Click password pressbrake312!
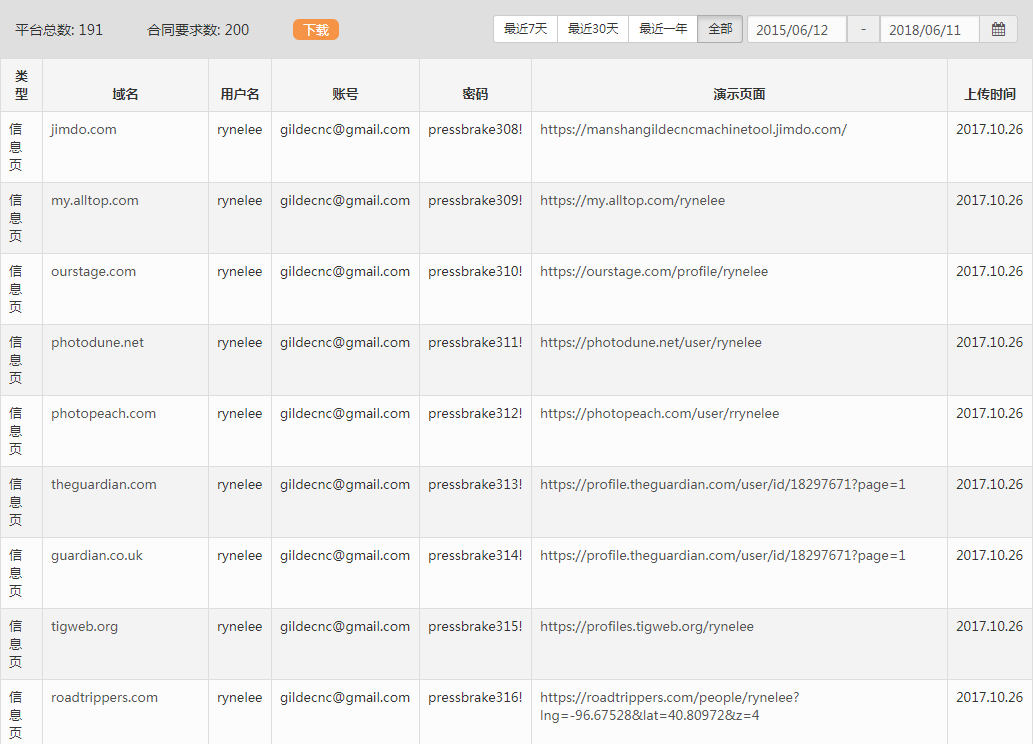Screen dimensions: 1033x744 click(x=475, y=414)
